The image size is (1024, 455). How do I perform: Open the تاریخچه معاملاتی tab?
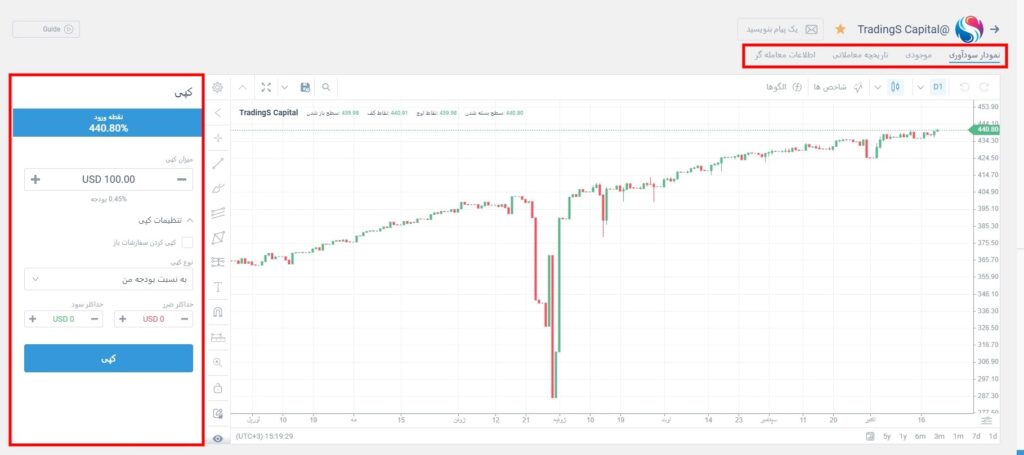pyautogui.click(x=858, y=55)
